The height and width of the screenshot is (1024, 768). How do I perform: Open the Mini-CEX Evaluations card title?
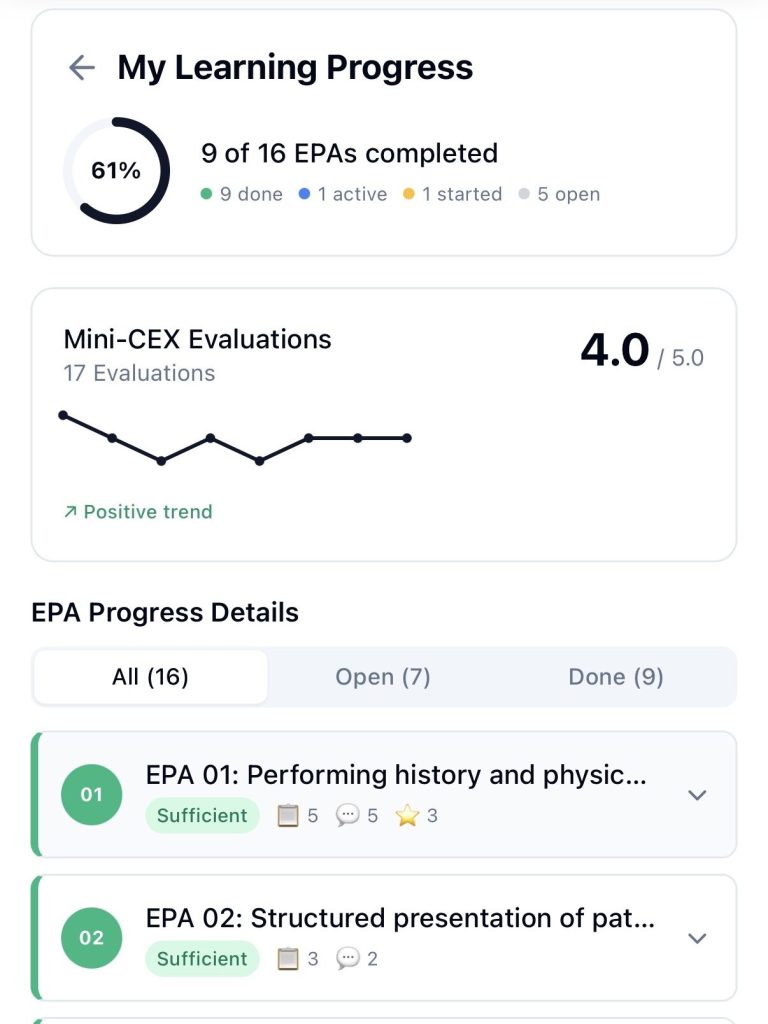tap(197, 339)
